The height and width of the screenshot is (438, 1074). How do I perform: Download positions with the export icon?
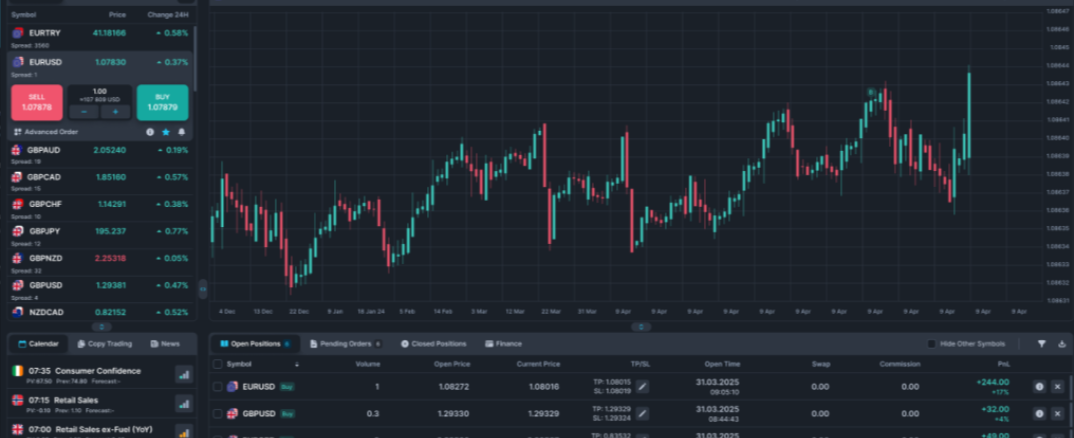point(1062,344)
